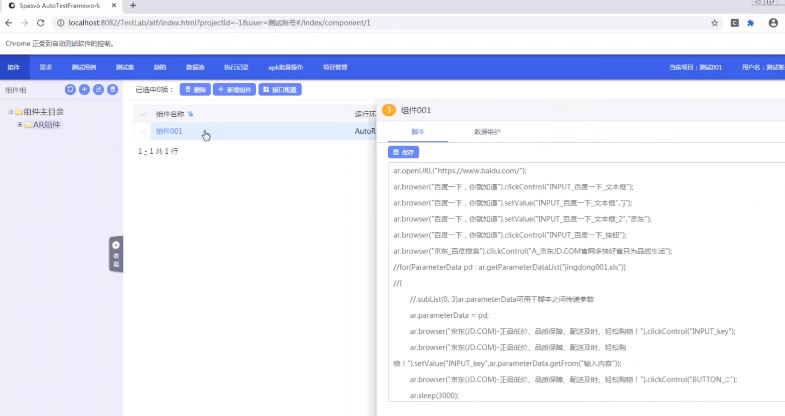The height and width of the screenshot is (416, 785).
Task: Click the browser address bar URL
Action: [250, 22]
